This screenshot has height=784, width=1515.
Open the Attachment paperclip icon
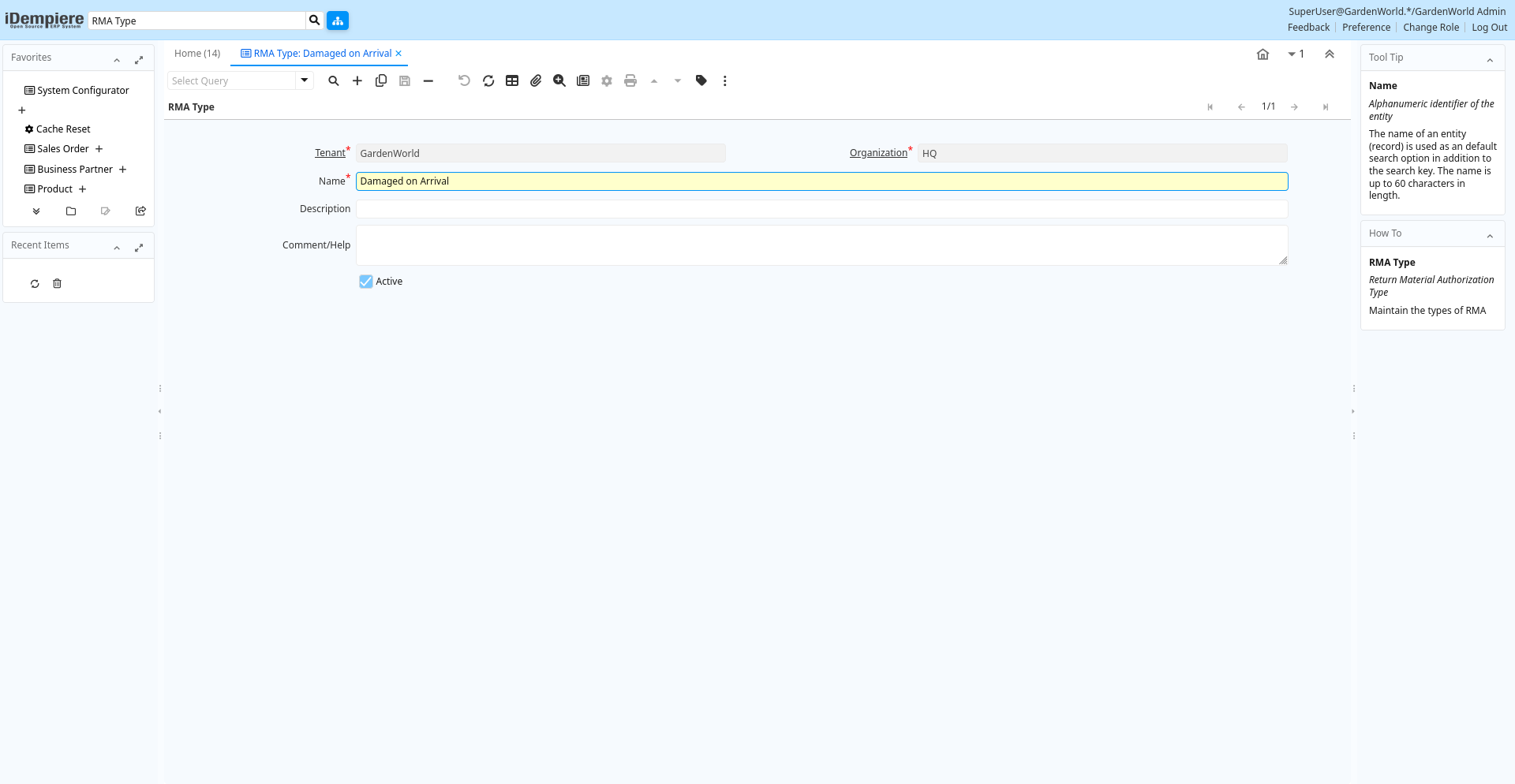tap(536, 80)
